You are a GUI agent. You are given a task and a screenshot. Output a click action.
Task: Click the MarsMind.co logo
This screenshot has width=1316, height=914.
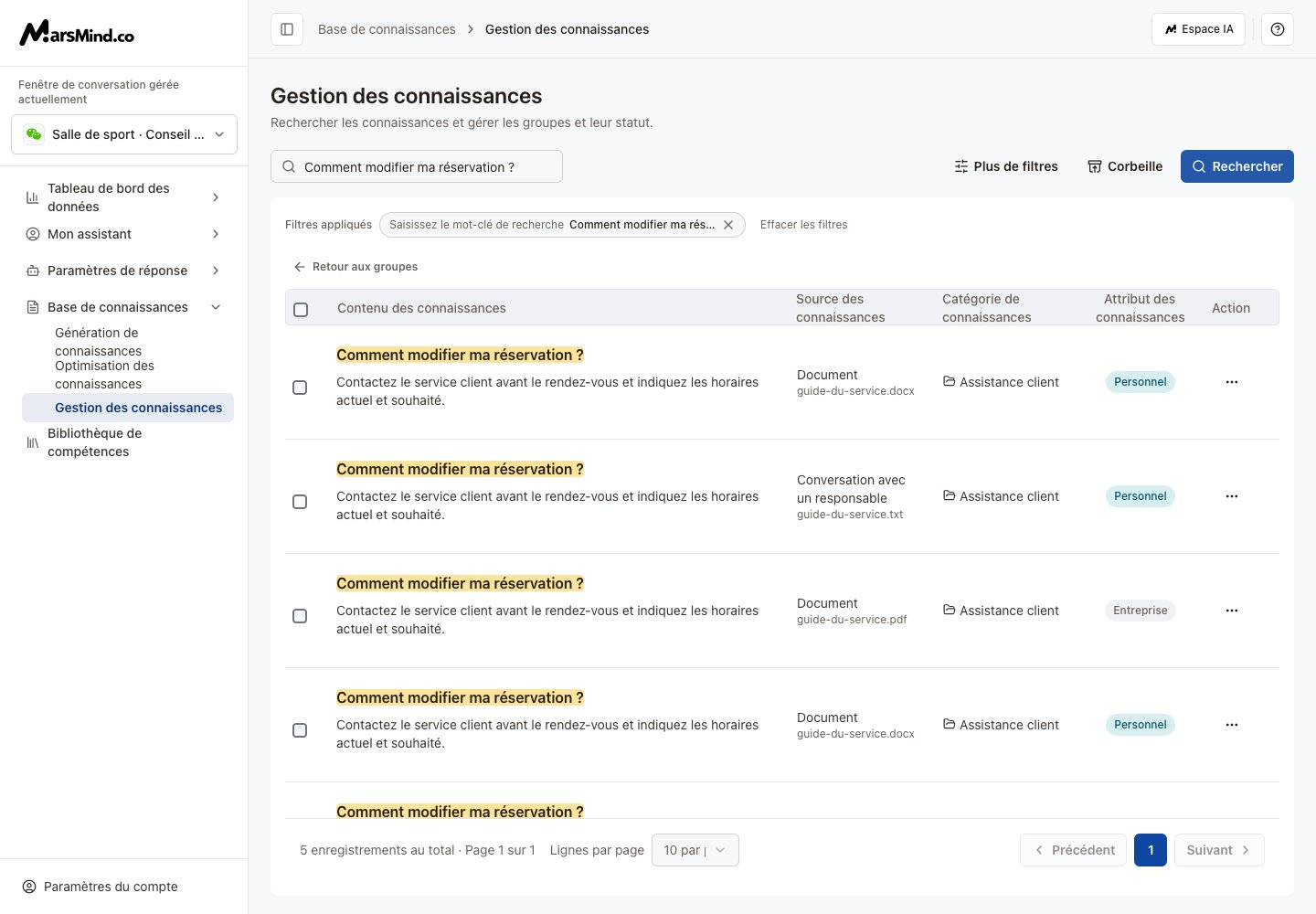[x=77, y=33]
